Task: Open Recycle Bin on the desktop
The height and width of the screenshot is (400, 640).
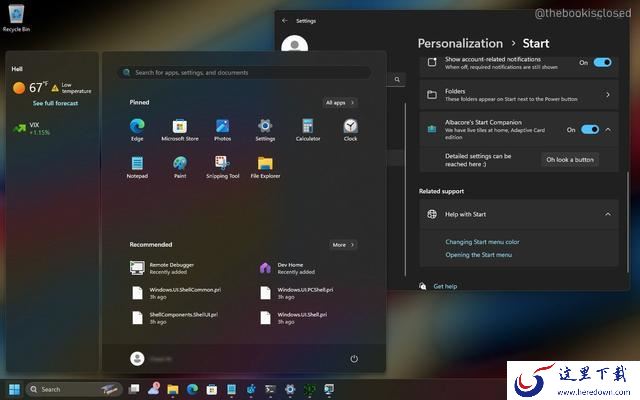Action: pos(16,18)
